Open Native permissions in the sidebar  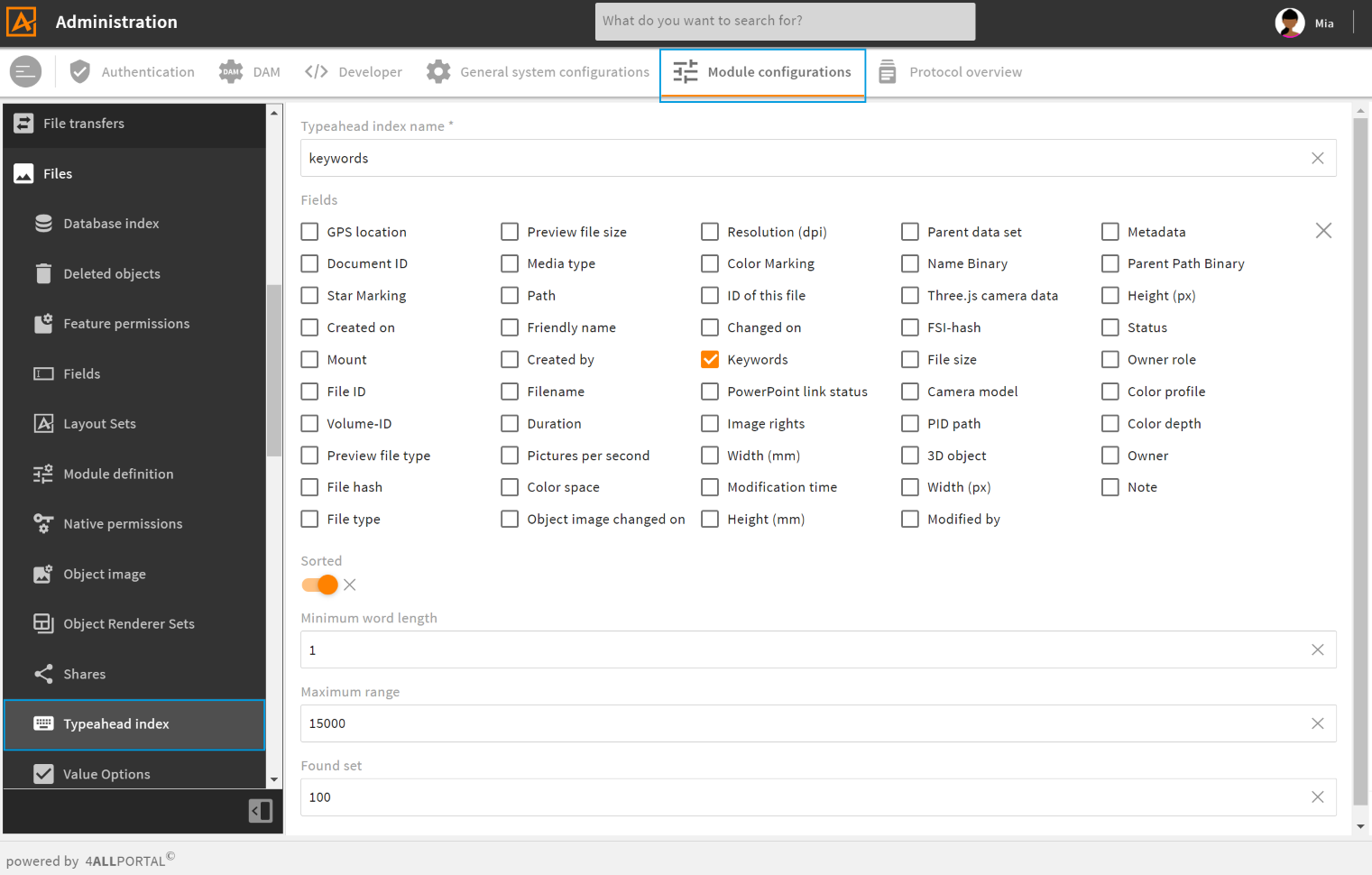click(122, 524)
